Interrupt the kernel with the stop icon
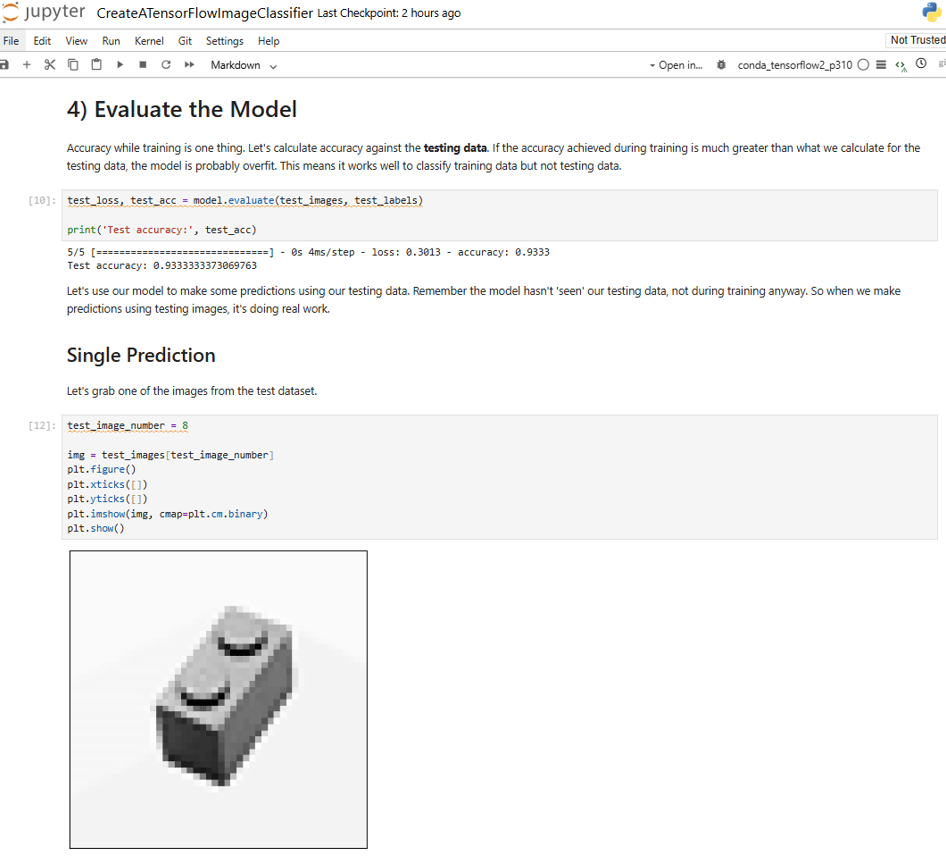Image resolution: width=946 pixels, height=856 pixels. coord(143,65)
